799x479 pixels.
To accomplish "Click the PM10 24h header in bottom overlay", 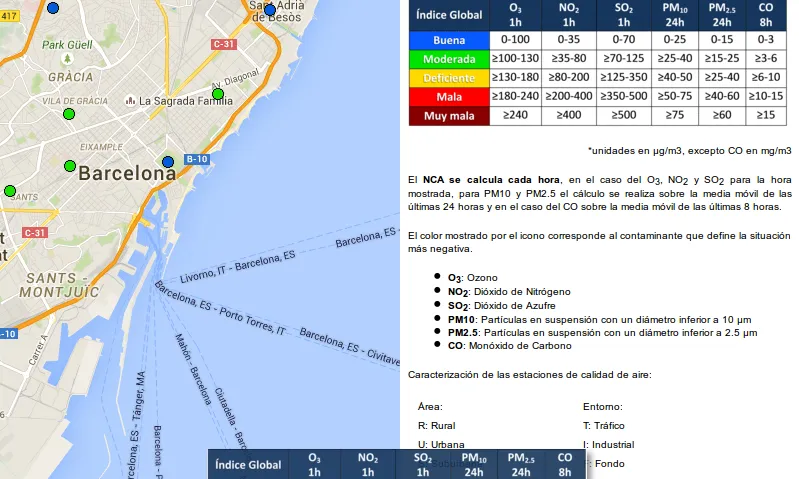I will 474,465.
